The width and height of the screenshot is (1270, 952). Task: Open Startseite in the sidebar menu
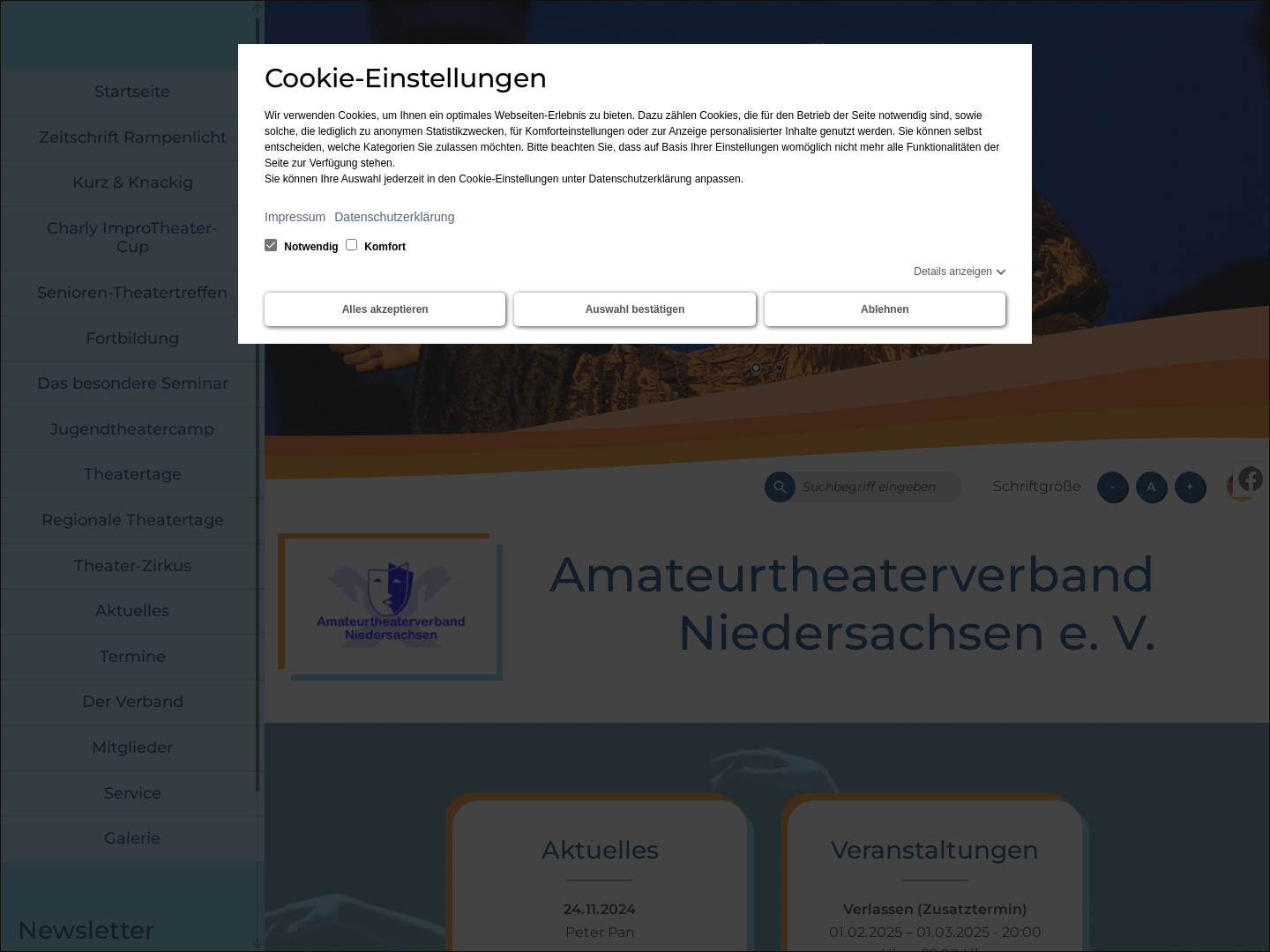[x=132, y=92]
